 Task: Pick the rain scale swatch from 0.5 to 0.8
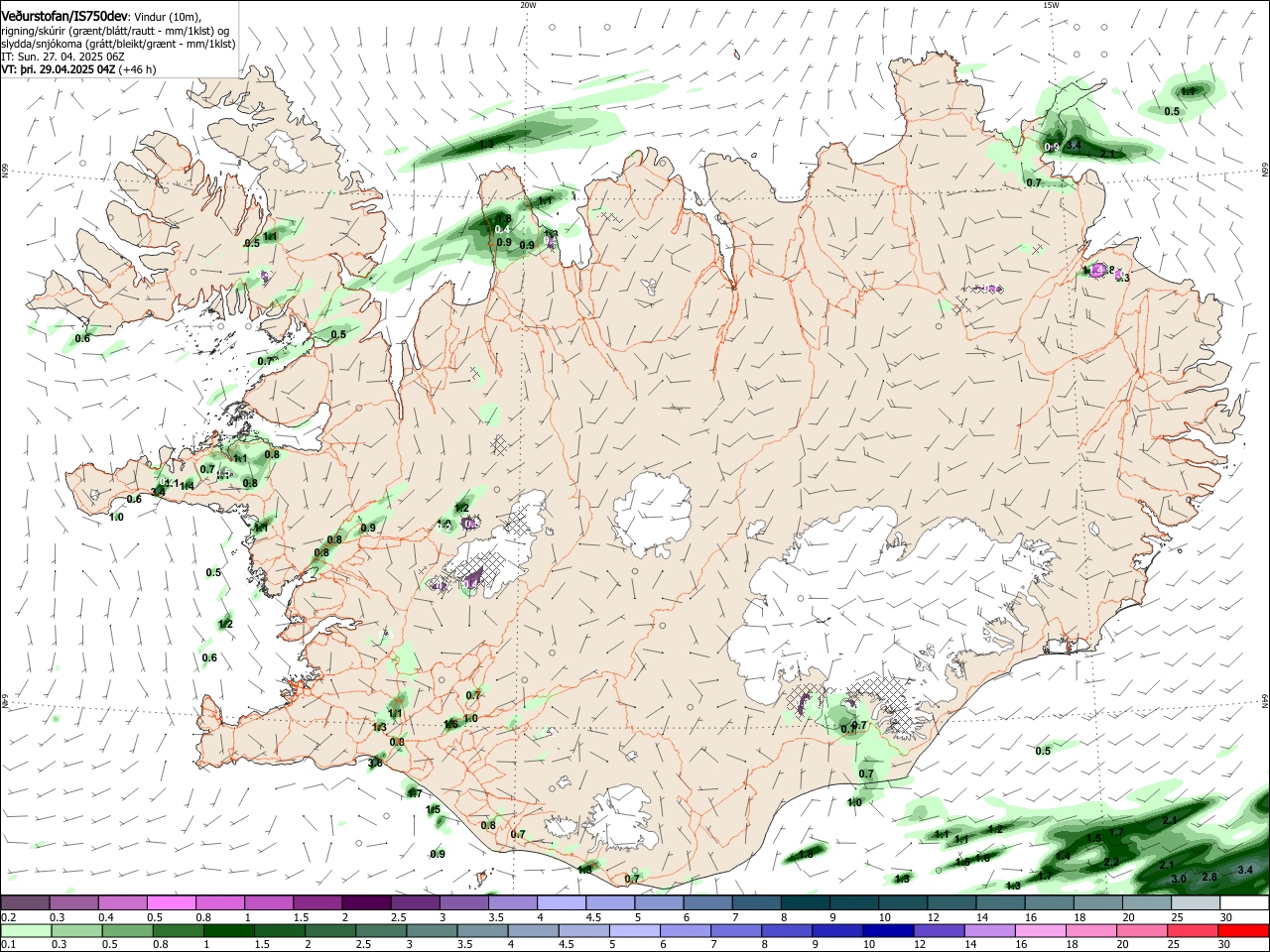click(126, 930)
